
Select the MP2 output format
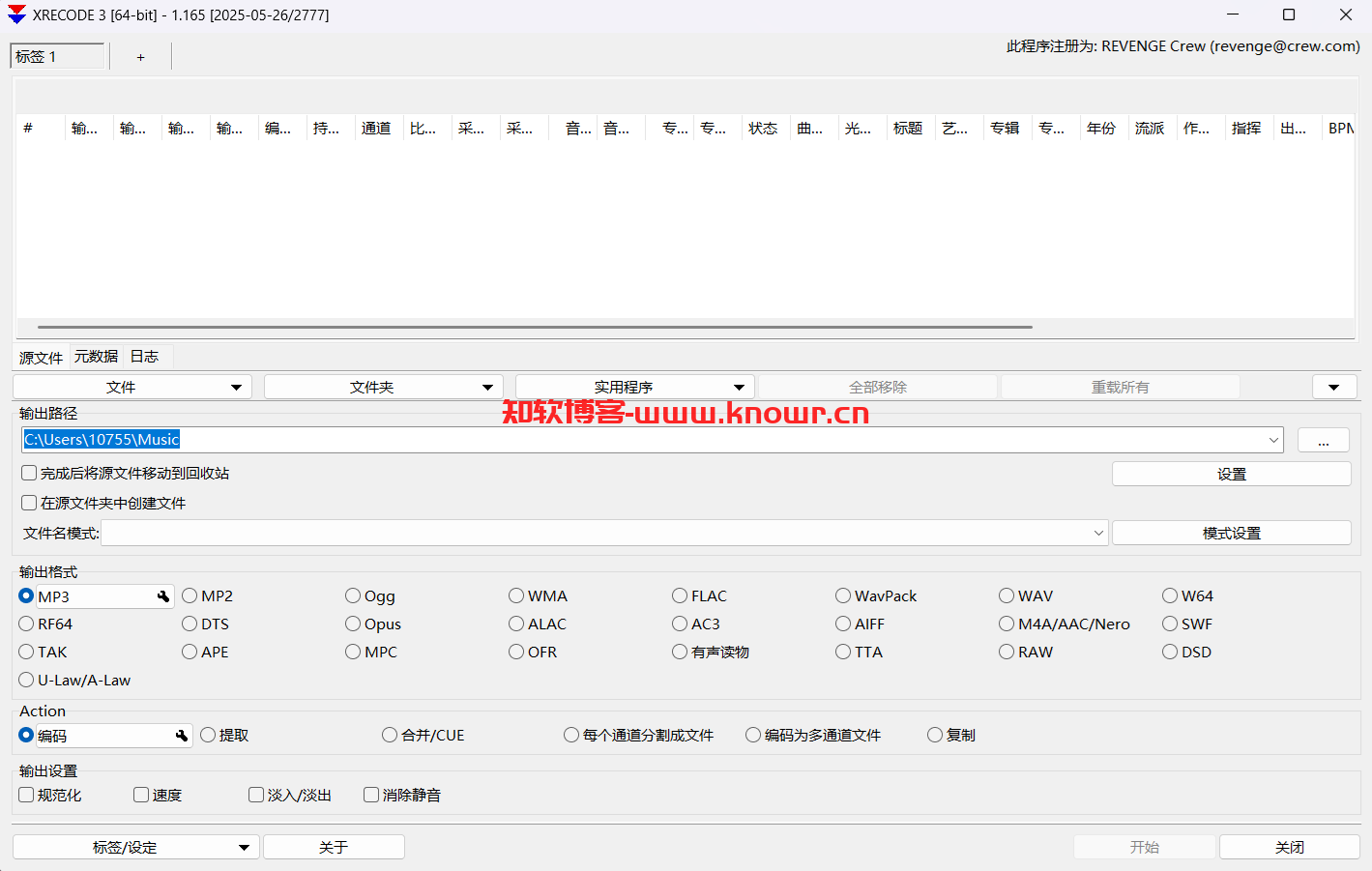[208, 596]
